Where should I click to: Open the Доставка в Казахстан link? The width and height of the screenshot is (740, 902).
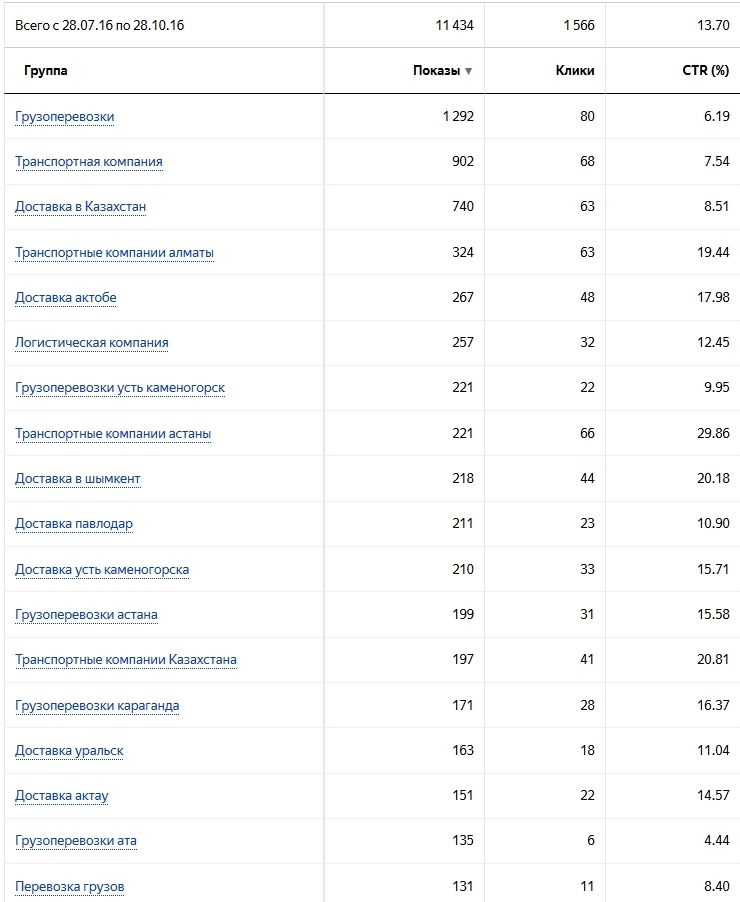81,207
